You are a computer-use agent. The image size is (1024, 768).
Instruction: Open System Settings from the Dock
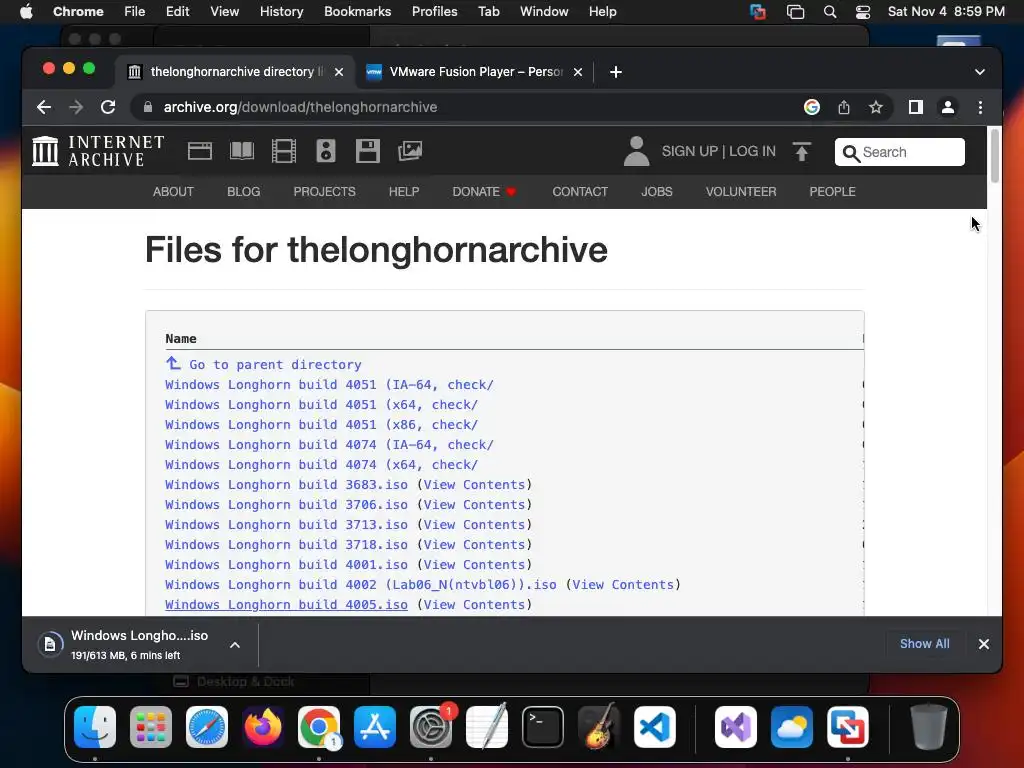[431, 727]
